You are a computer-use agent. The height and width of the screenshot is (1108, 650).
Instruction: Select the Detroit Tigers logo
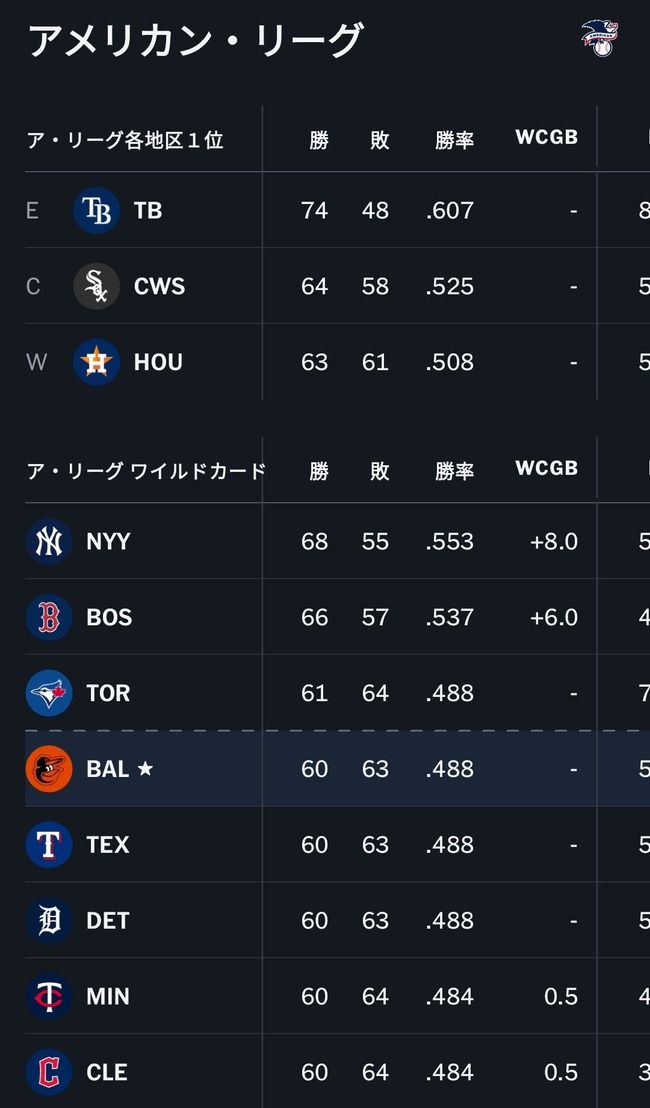49,920
